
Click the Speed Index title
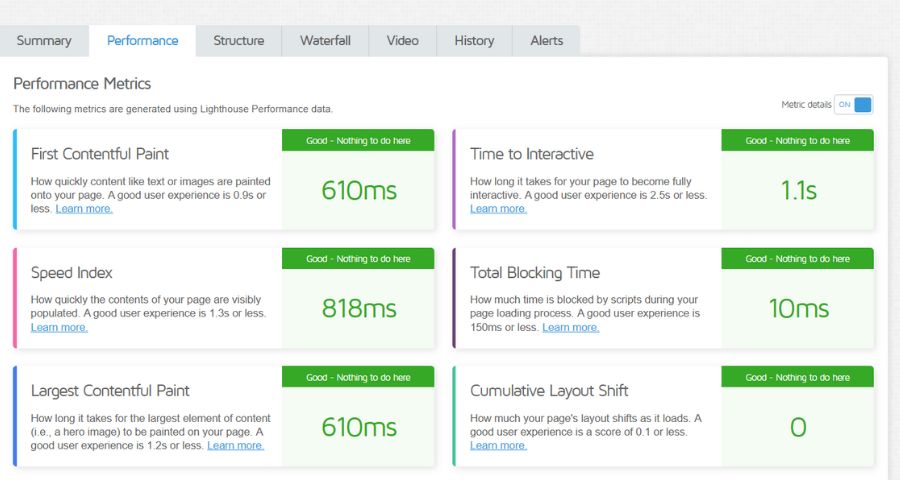tap(72, 273)
